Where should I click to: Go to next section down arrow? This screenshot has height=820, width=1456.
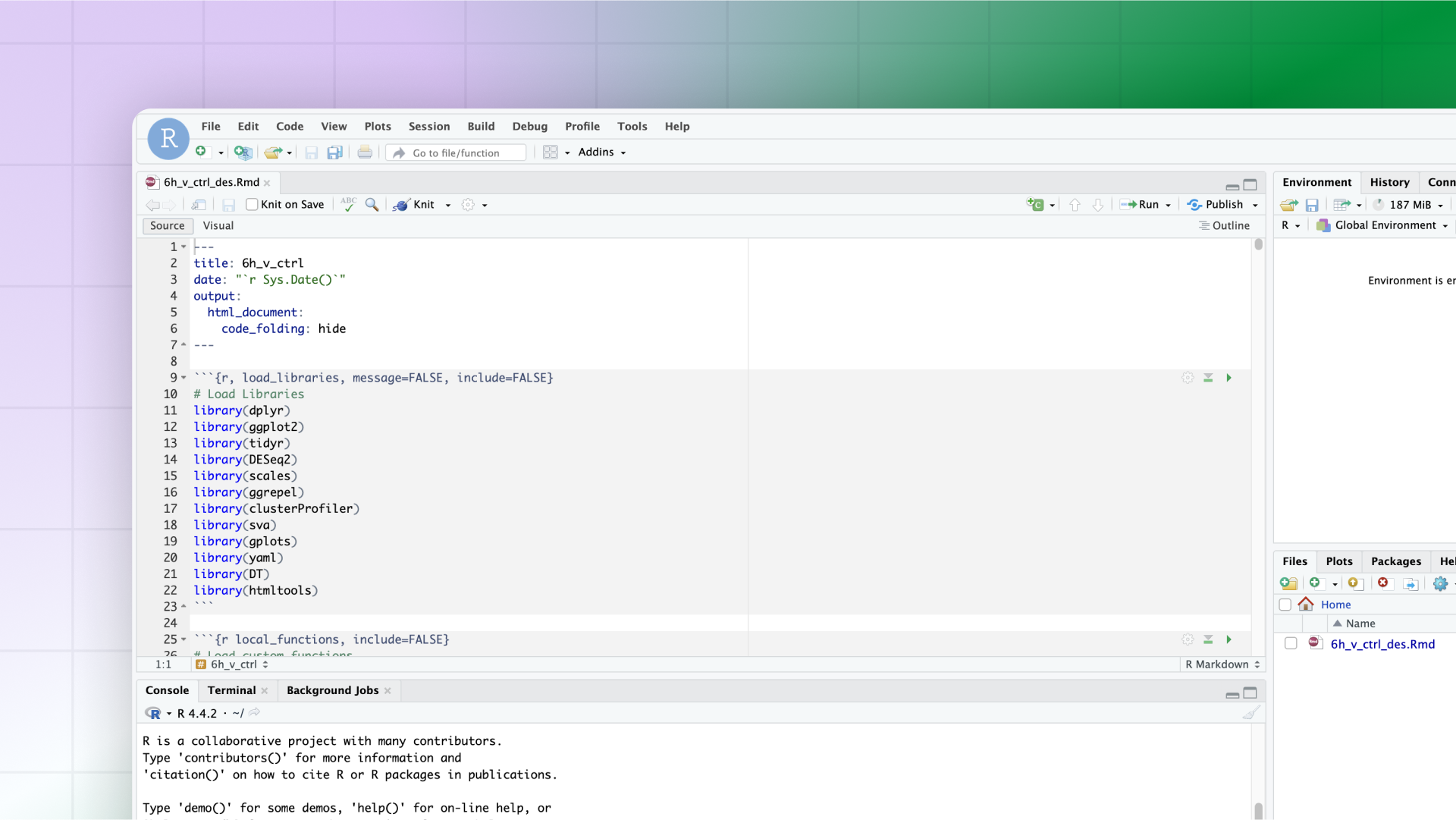click(x=1097, y=205)
